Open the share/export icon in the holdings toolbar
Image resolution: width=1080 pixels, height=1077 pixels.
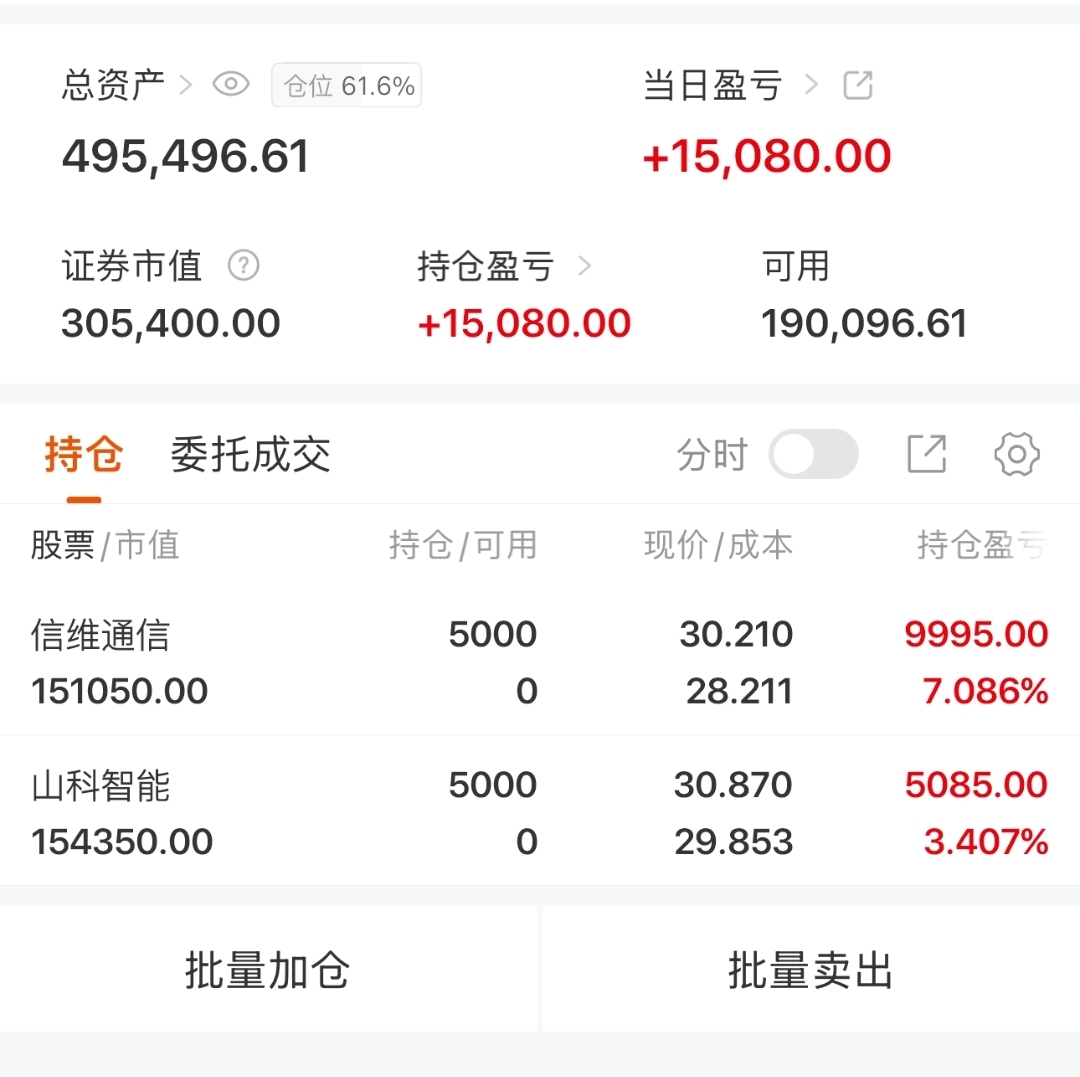(x=926, y=454)
